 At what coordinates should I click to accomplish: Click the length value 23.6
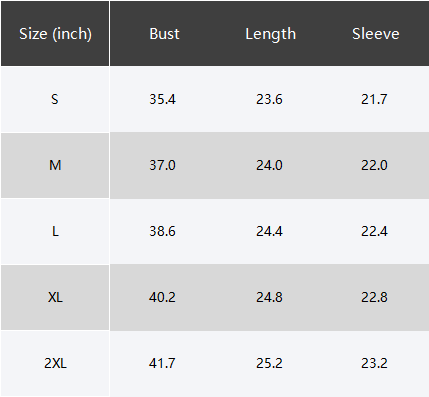[269, 99]
